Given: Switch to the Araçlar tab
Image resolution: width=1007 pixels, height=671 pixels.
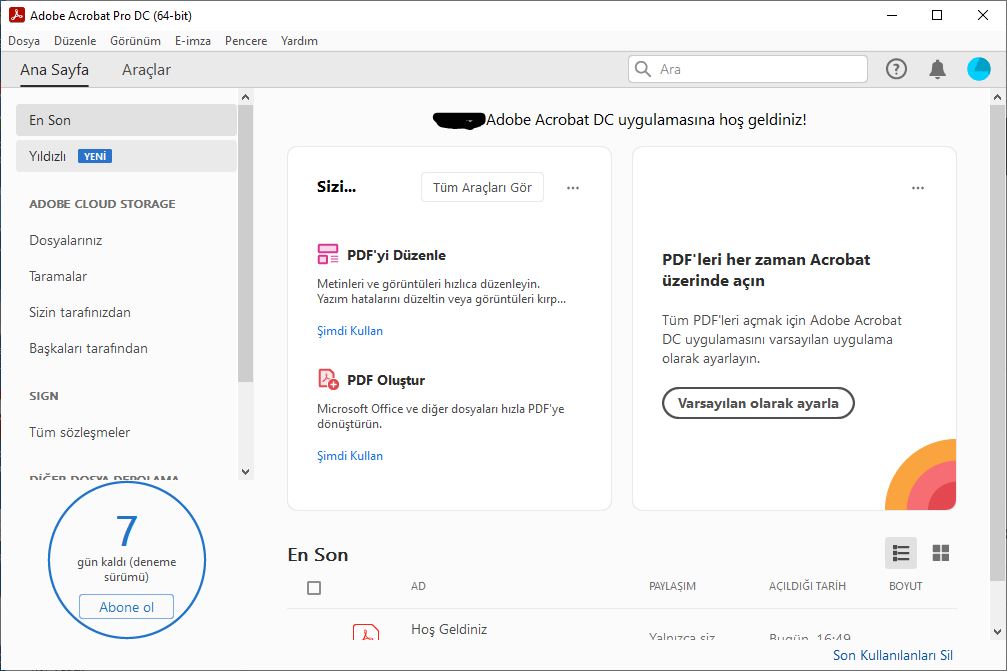Looking at the screenshot, I should tap(146, 69).
